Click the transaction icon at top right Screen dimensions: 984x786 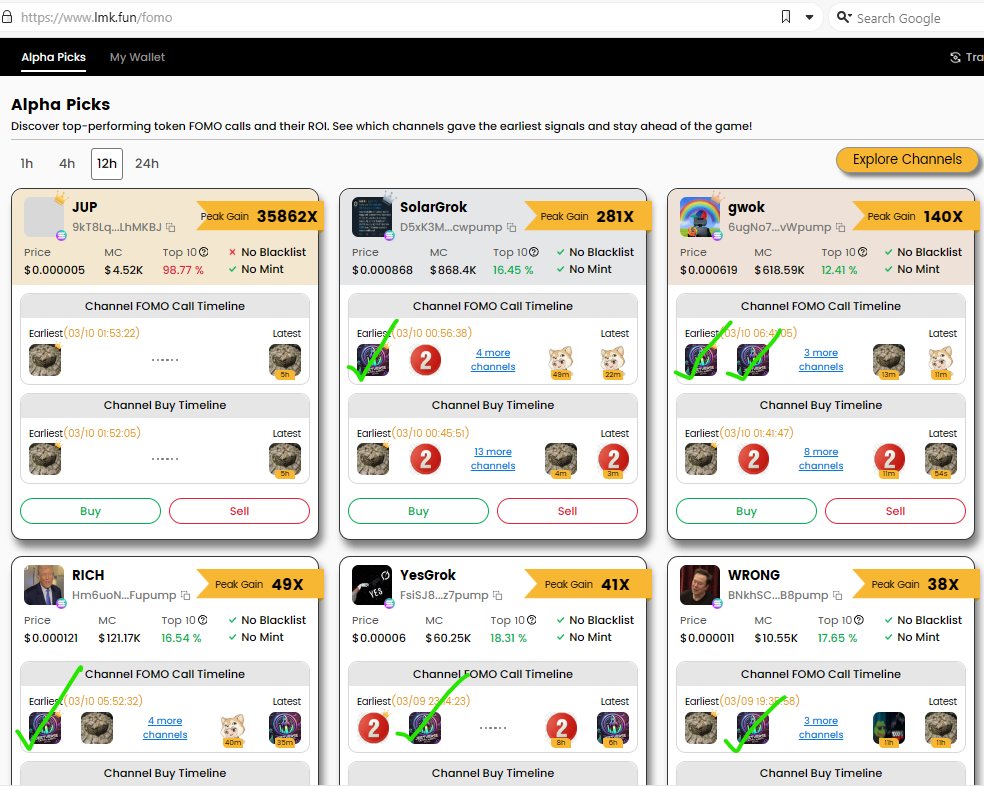click(x=955, y=57)
